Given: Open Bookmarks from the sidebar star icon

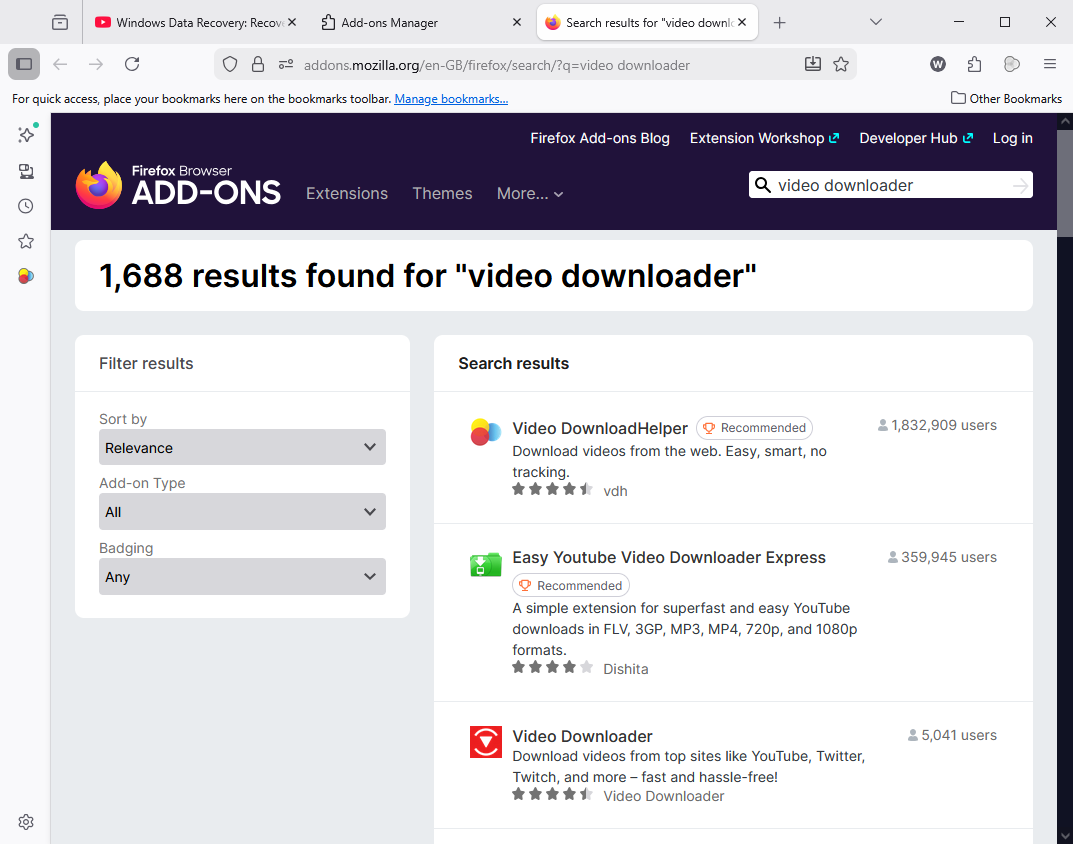Looking at the screenshot, I should tap(25, 241).
